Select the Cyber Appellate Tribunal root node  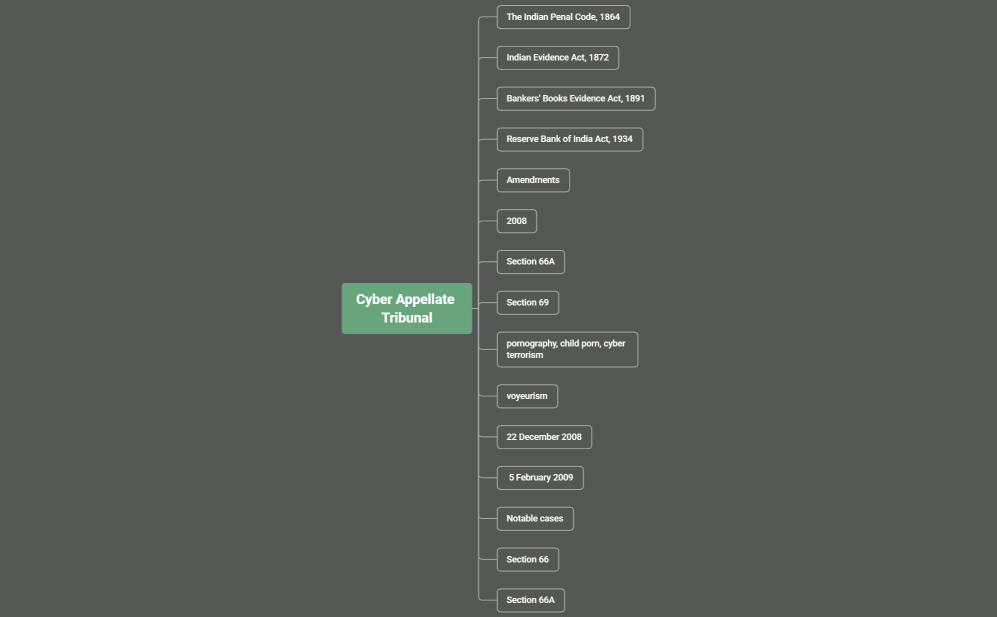tap(406, 308)
